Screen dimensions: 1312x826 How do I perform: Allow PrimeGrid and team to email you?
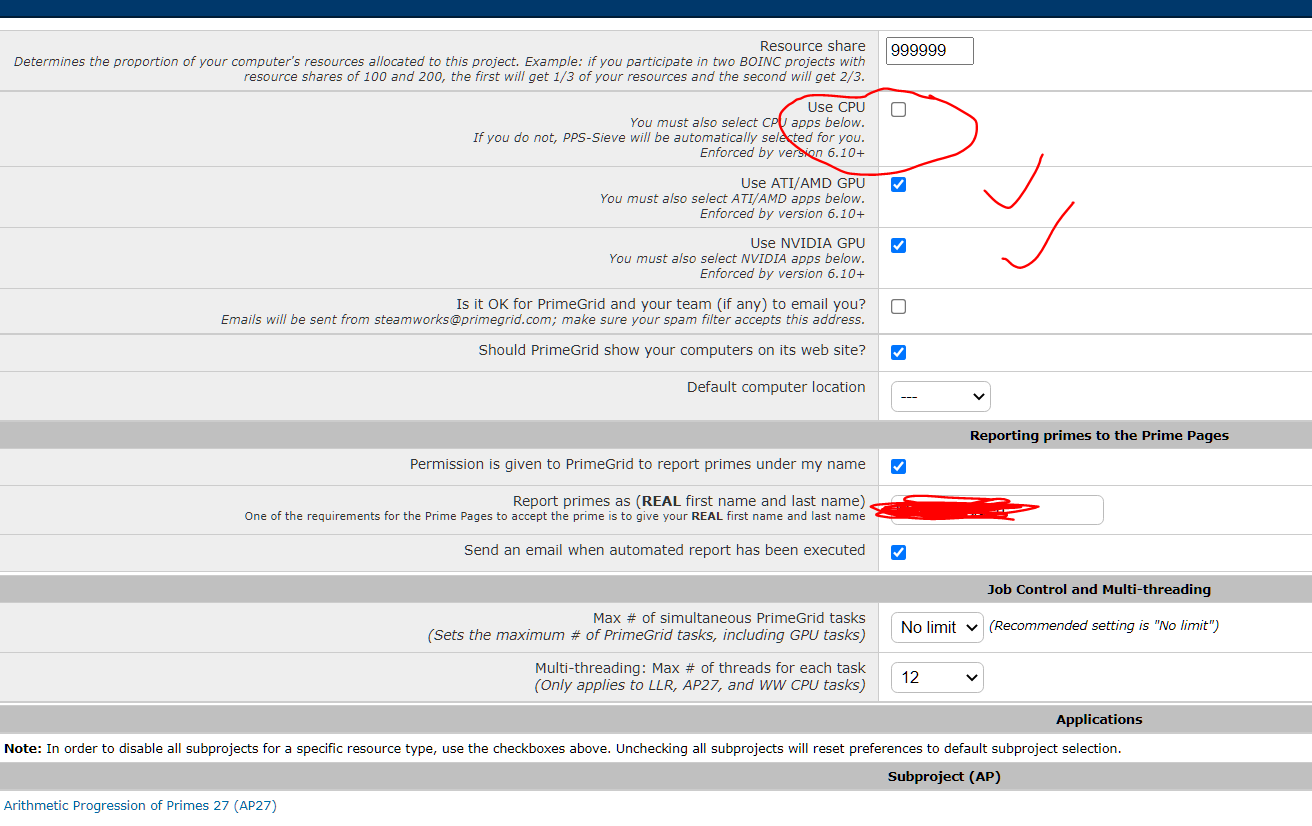click(x=898, y=307)
